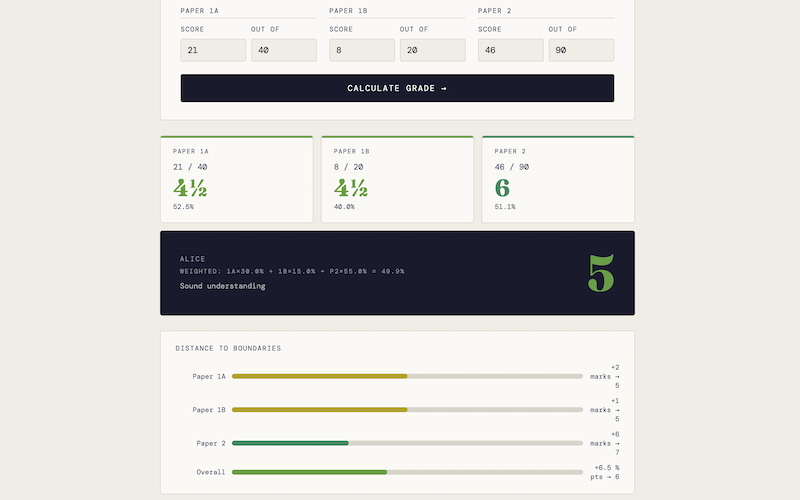Click the ALICE student name label
Image resolution: width=800 pixels, height=500 pixels.
click(x=192, y=259)
